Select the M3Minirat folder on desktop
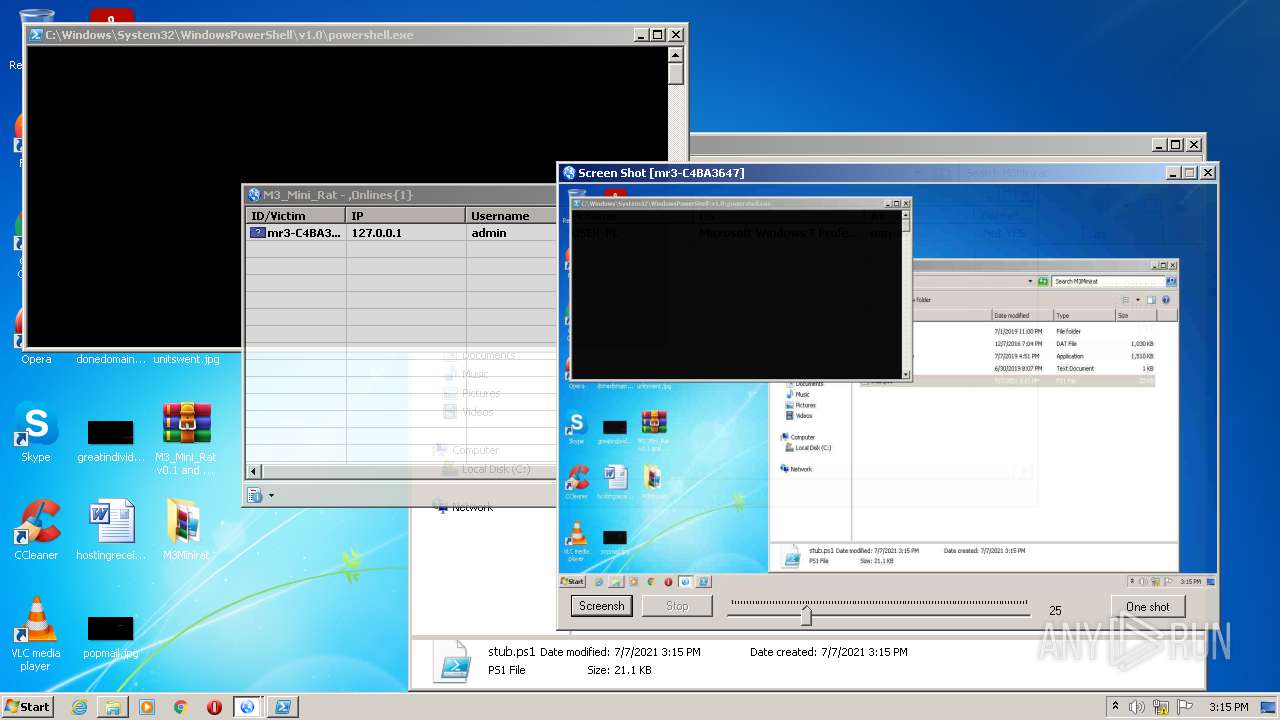 click(186, 530)
